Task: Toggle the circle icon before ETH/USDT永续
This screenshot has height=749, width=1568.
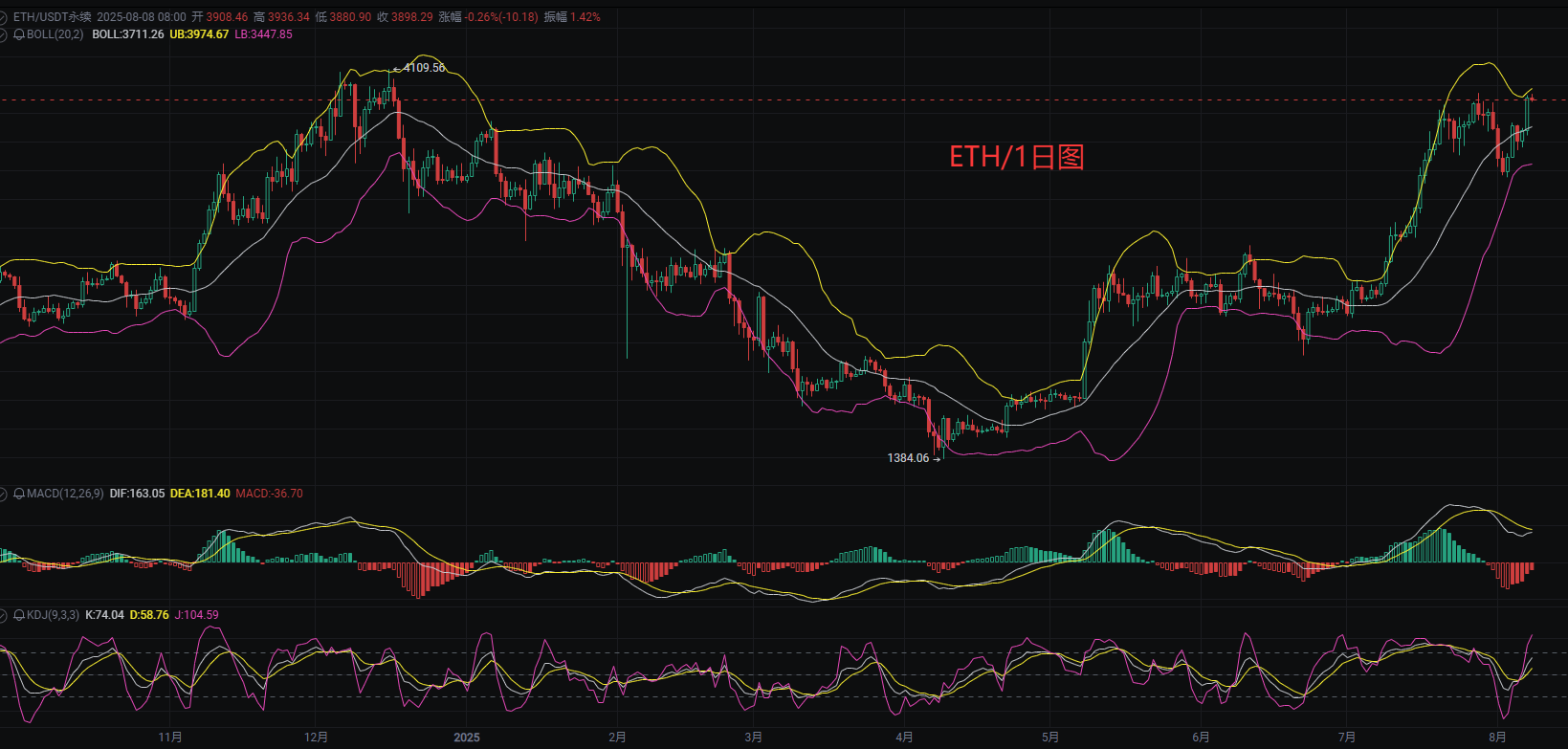Action: click(x=5, y=17)
